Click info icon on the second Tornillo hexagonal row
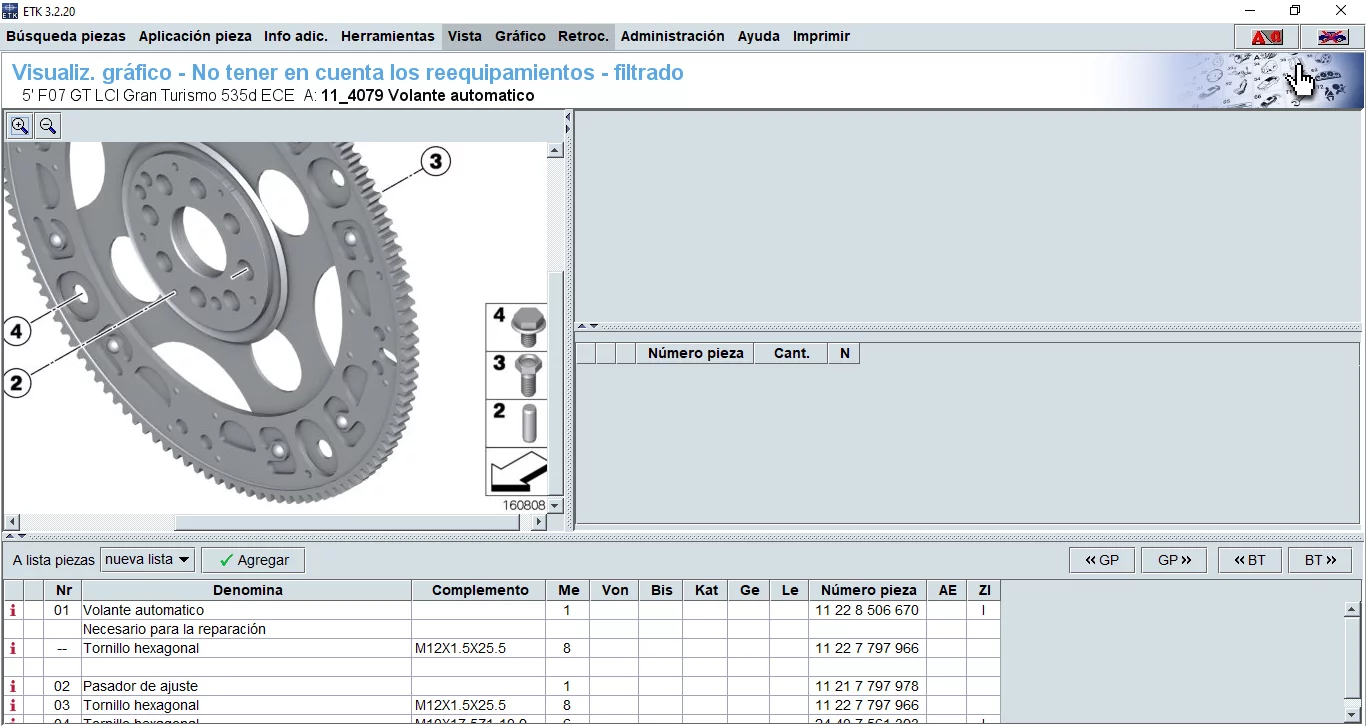This screenshot has width=1366, height=726. [11, 705]
